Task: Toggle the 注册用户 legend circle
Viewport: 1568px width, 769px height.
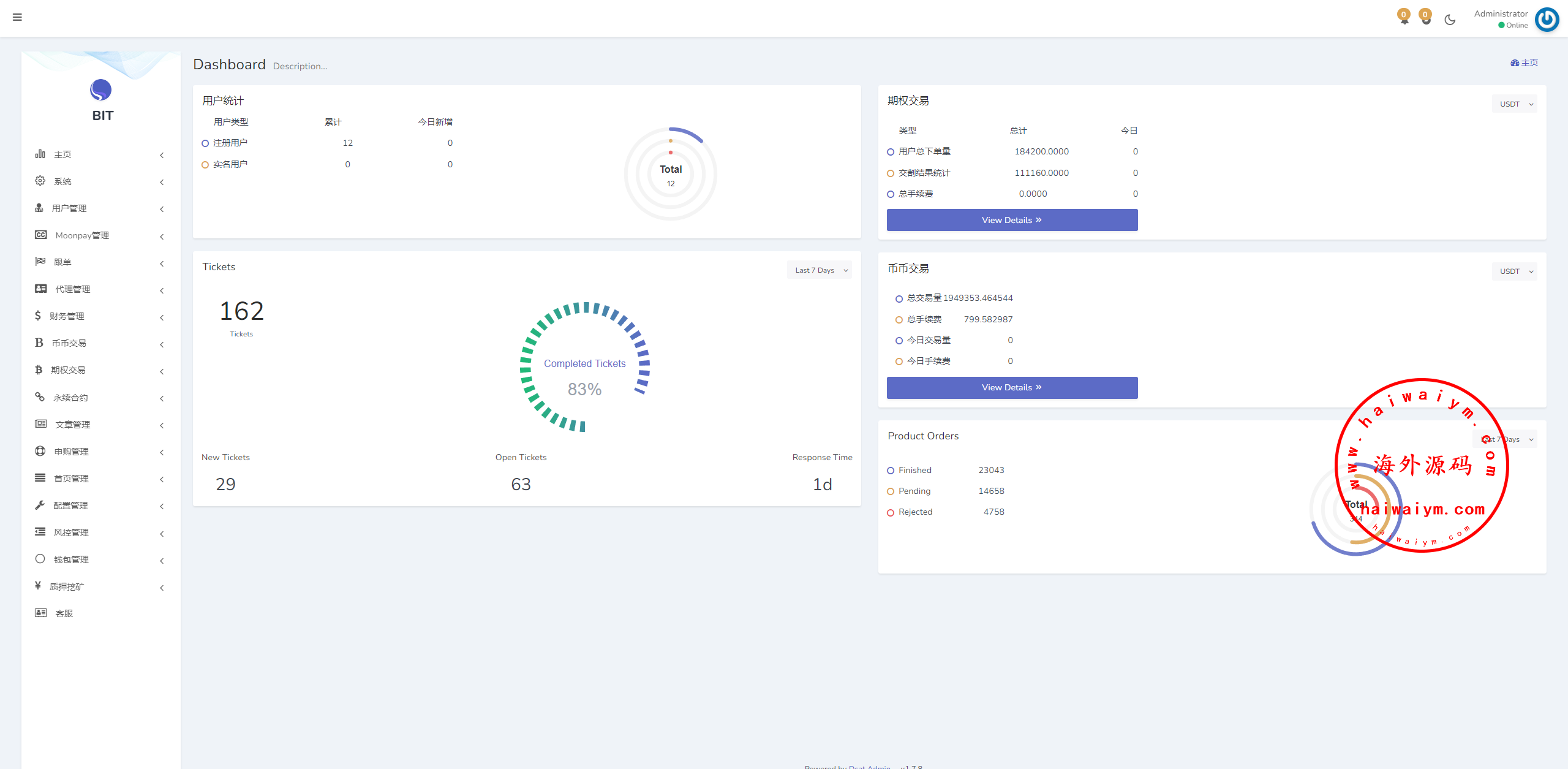Action: tap(205, 143)
